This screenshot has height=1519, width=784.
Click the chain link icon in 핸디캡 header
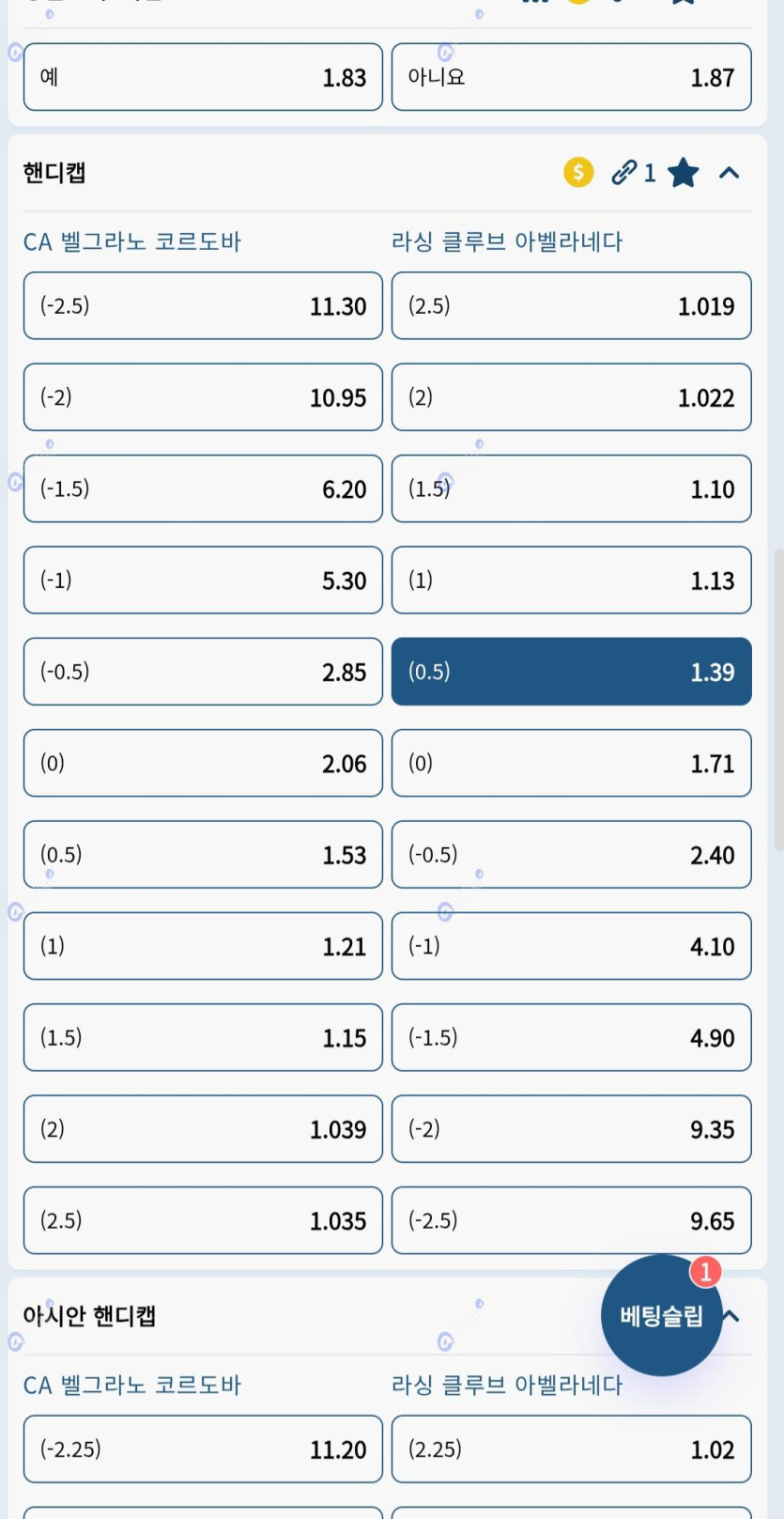pyautogui.click(x=624, y=173)
